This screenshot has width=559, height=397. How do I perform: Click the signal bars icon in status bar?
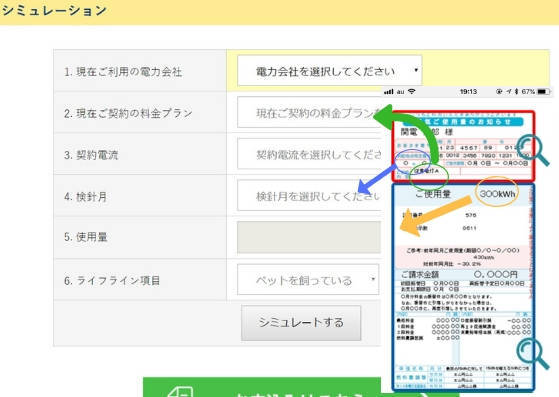coord(389,92)
